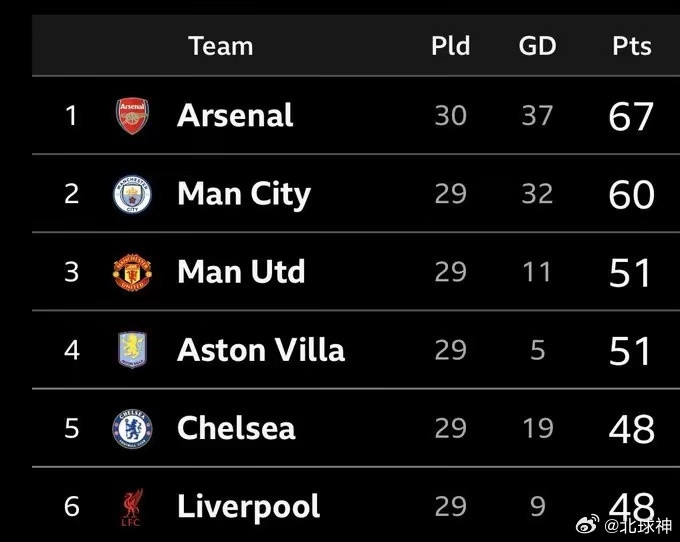Sort by the GD column header
The image size is (680, 542).
[537, 46]
